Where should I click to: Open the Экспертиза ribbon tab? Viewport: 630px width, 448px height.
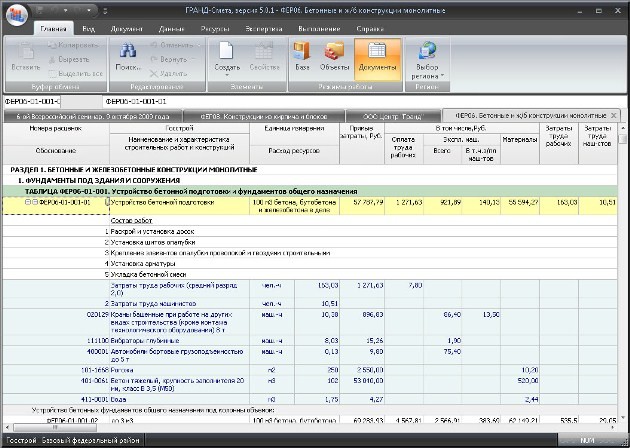264,29
